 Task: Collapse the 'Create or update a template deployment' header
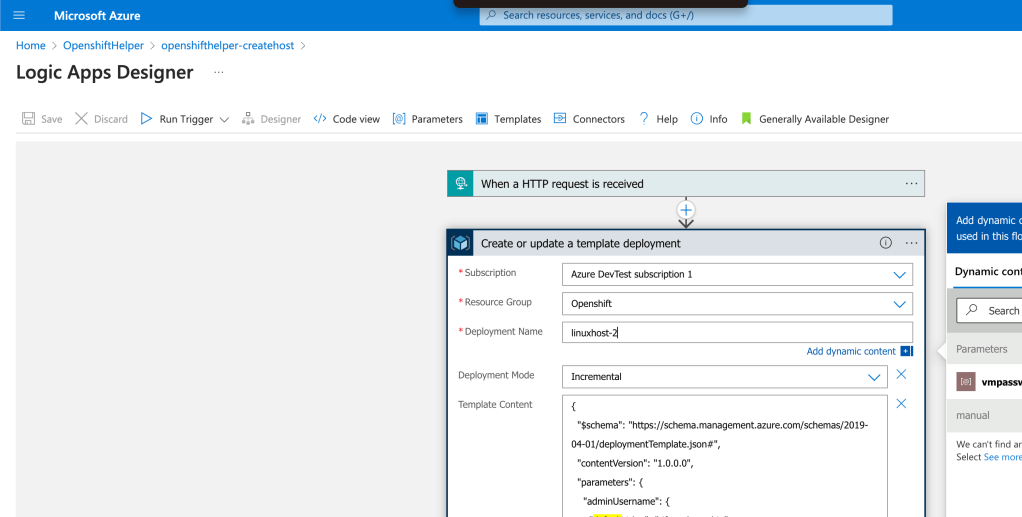pyautogui.click(x=686, y=243)
